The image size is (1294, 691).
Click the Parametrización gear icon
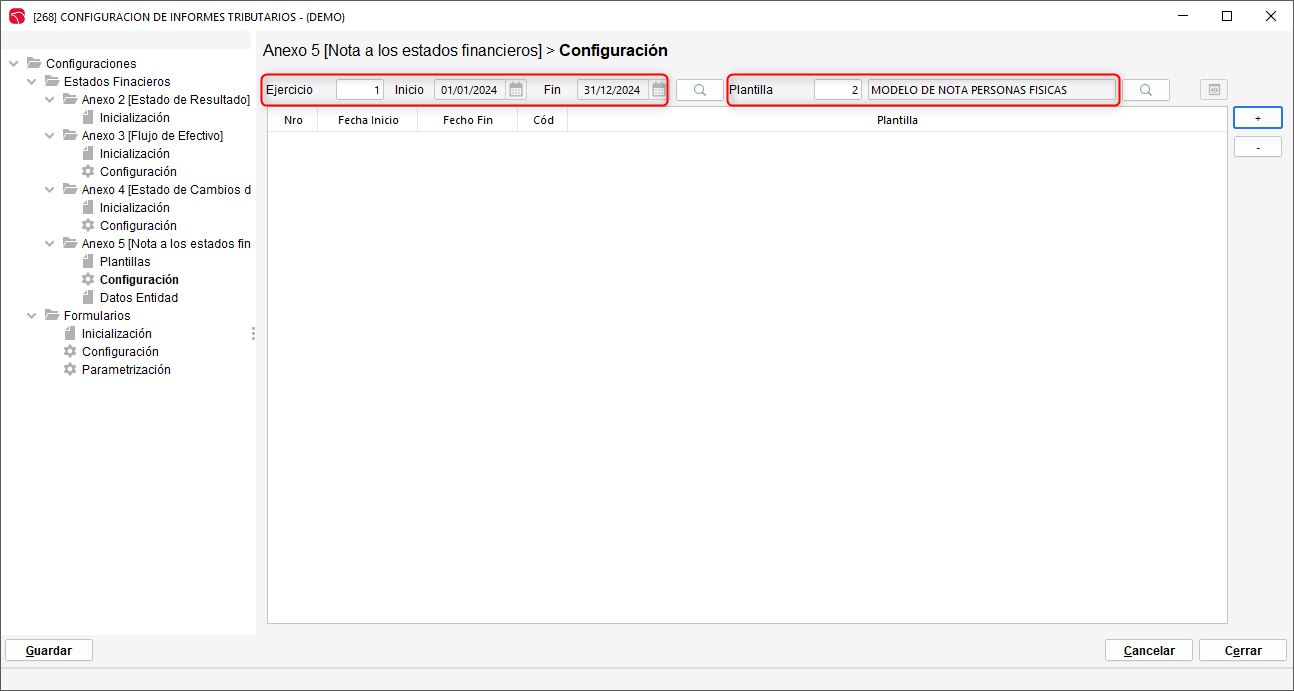(x=70, y=370)
